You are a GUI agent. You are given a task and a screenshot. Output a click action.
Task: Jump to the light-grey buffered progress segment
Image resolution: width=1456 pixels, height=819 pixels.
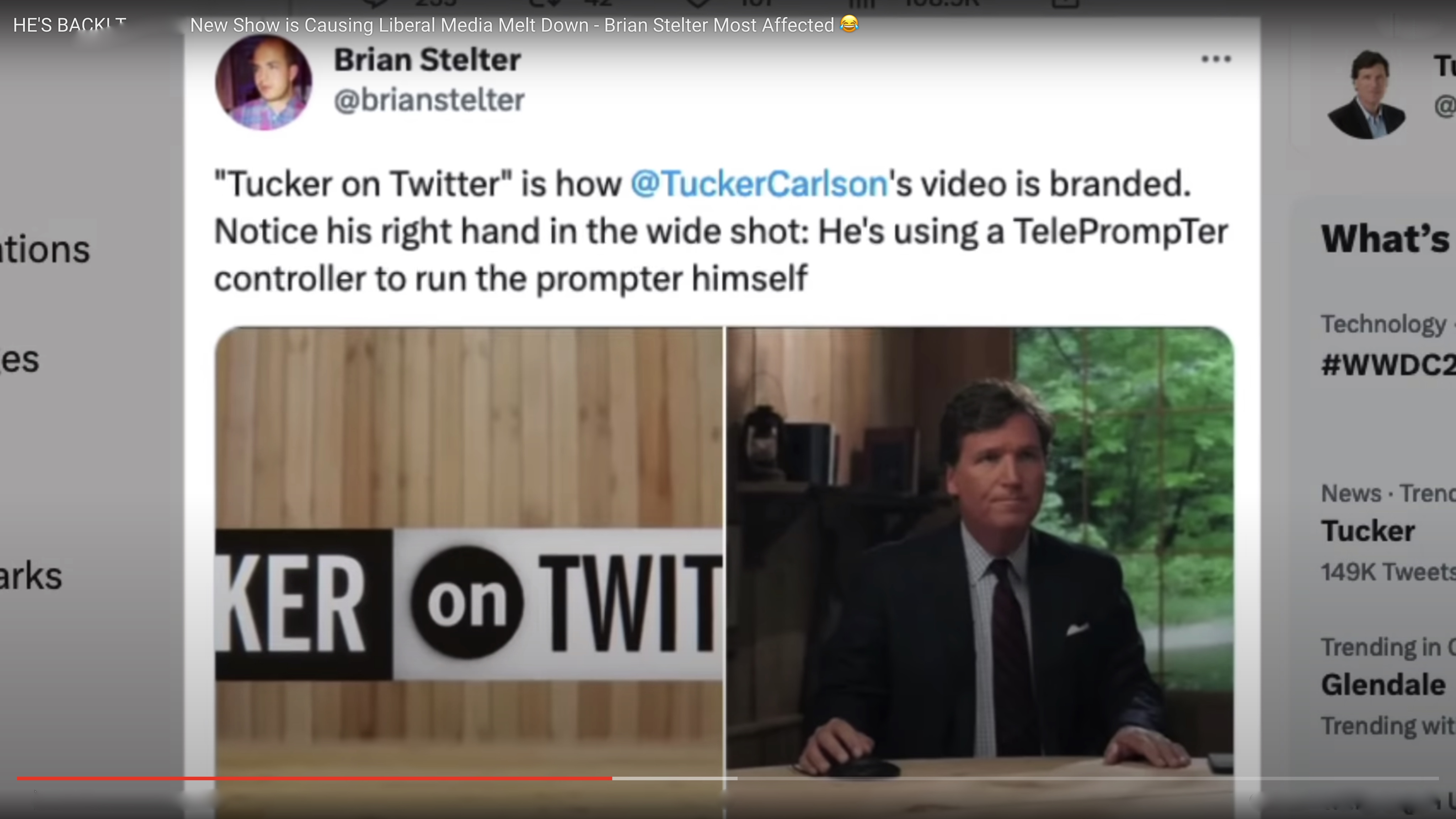pyautogui.click(x=675, y=778)
